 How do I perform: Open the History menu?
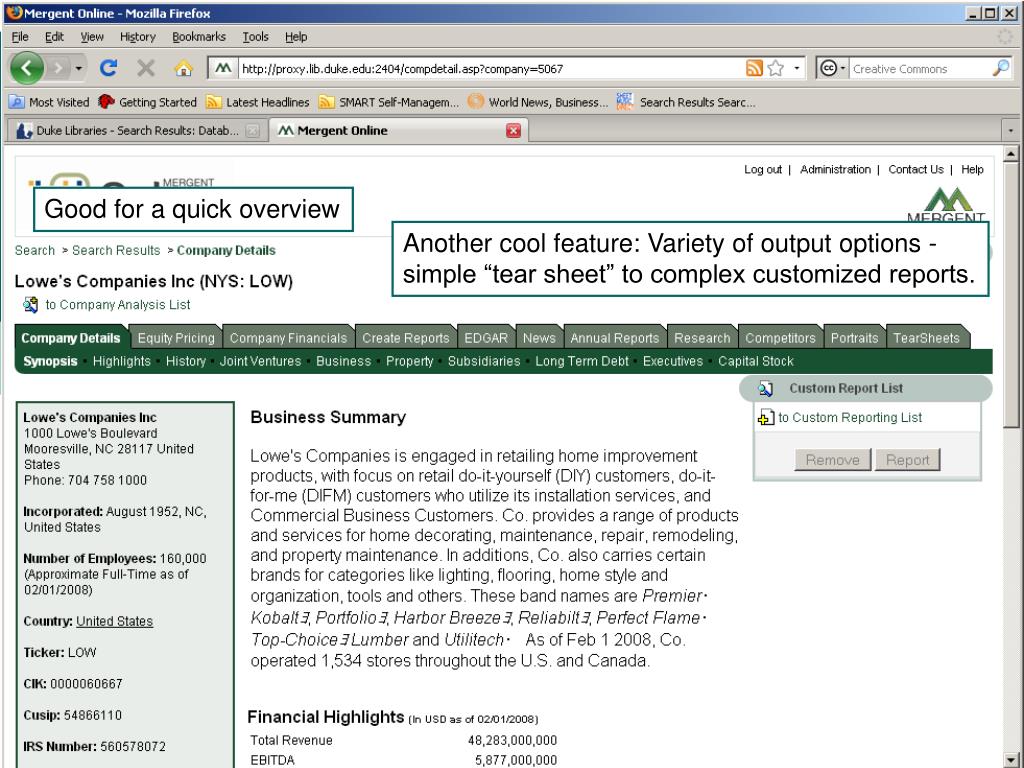(137, 37)
